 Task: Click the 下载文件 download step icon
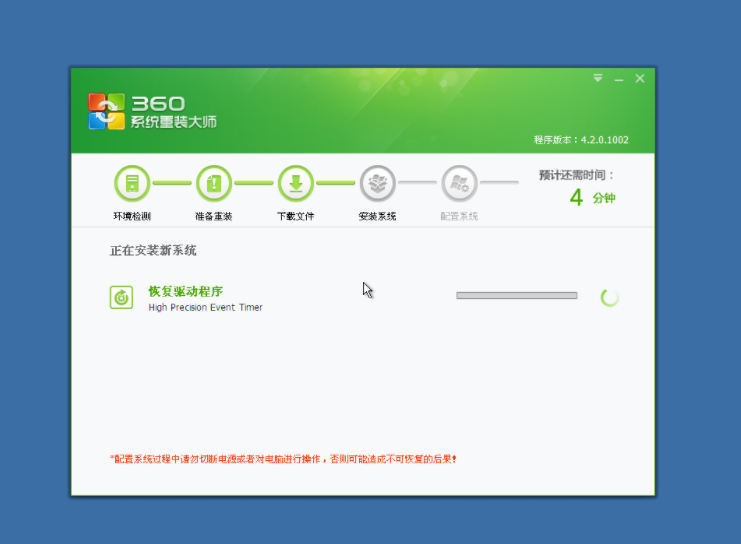pos(296,183)
